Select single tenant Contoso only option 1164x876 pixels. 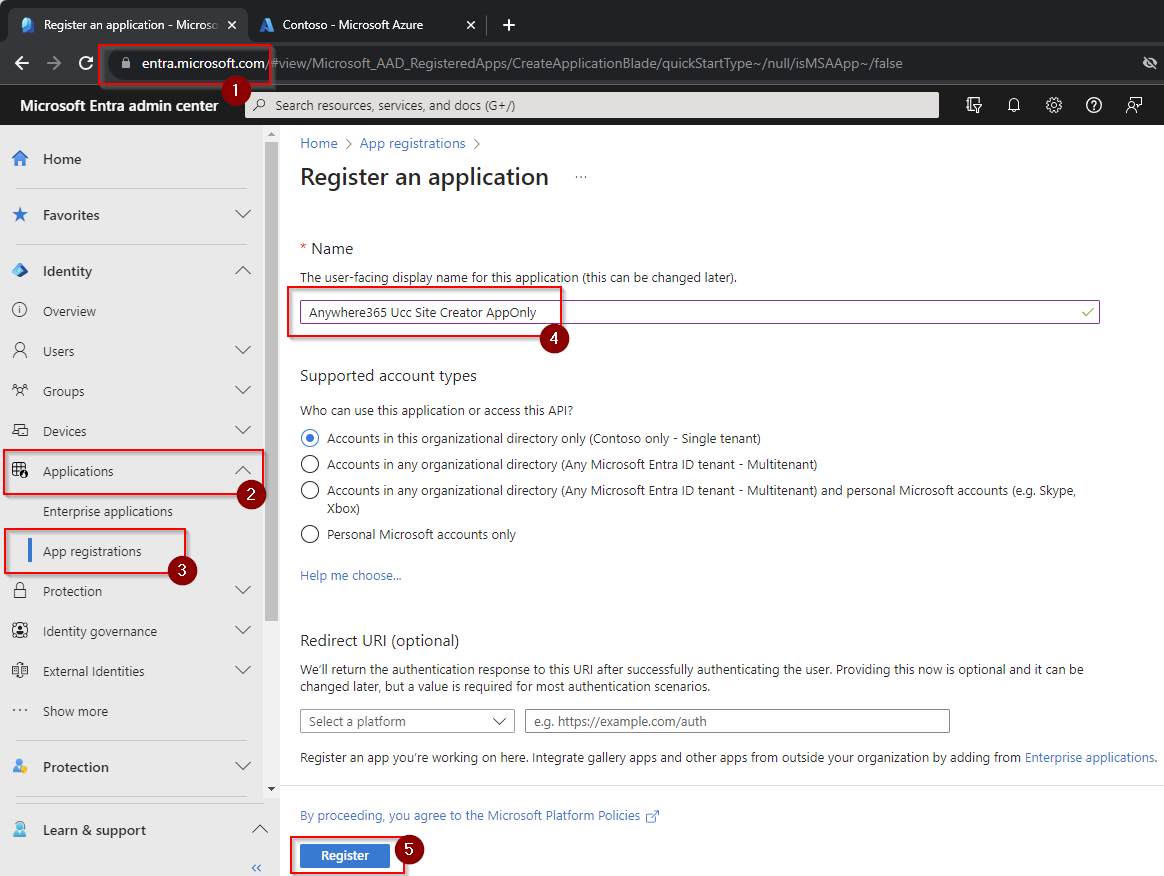point(310,438)
